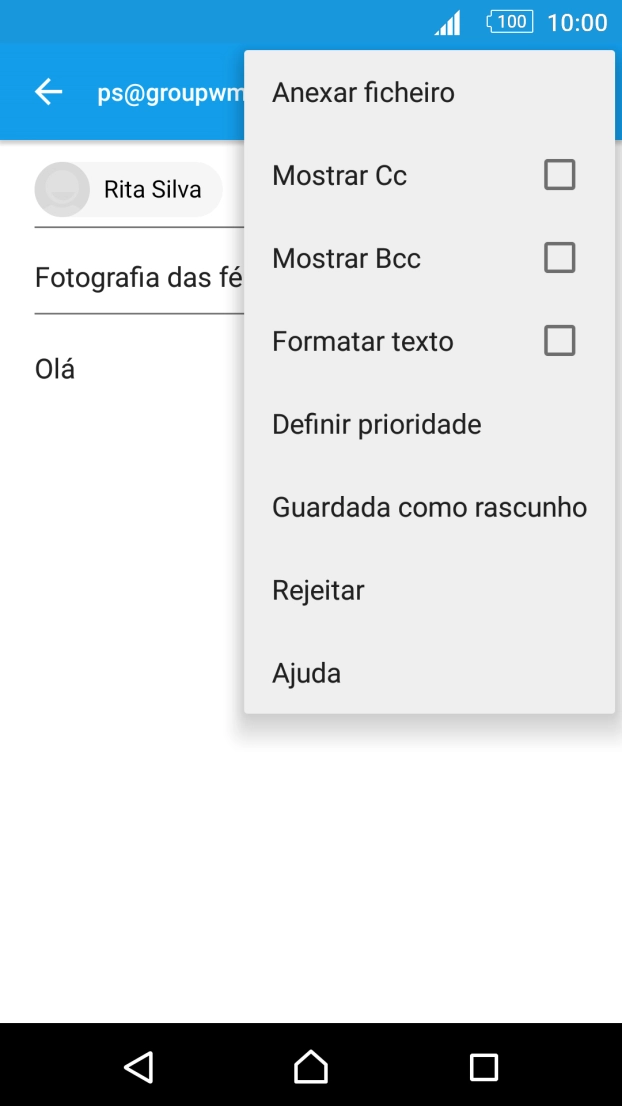
Task: Open recent apps with the square button
Action: point(483,1067)
